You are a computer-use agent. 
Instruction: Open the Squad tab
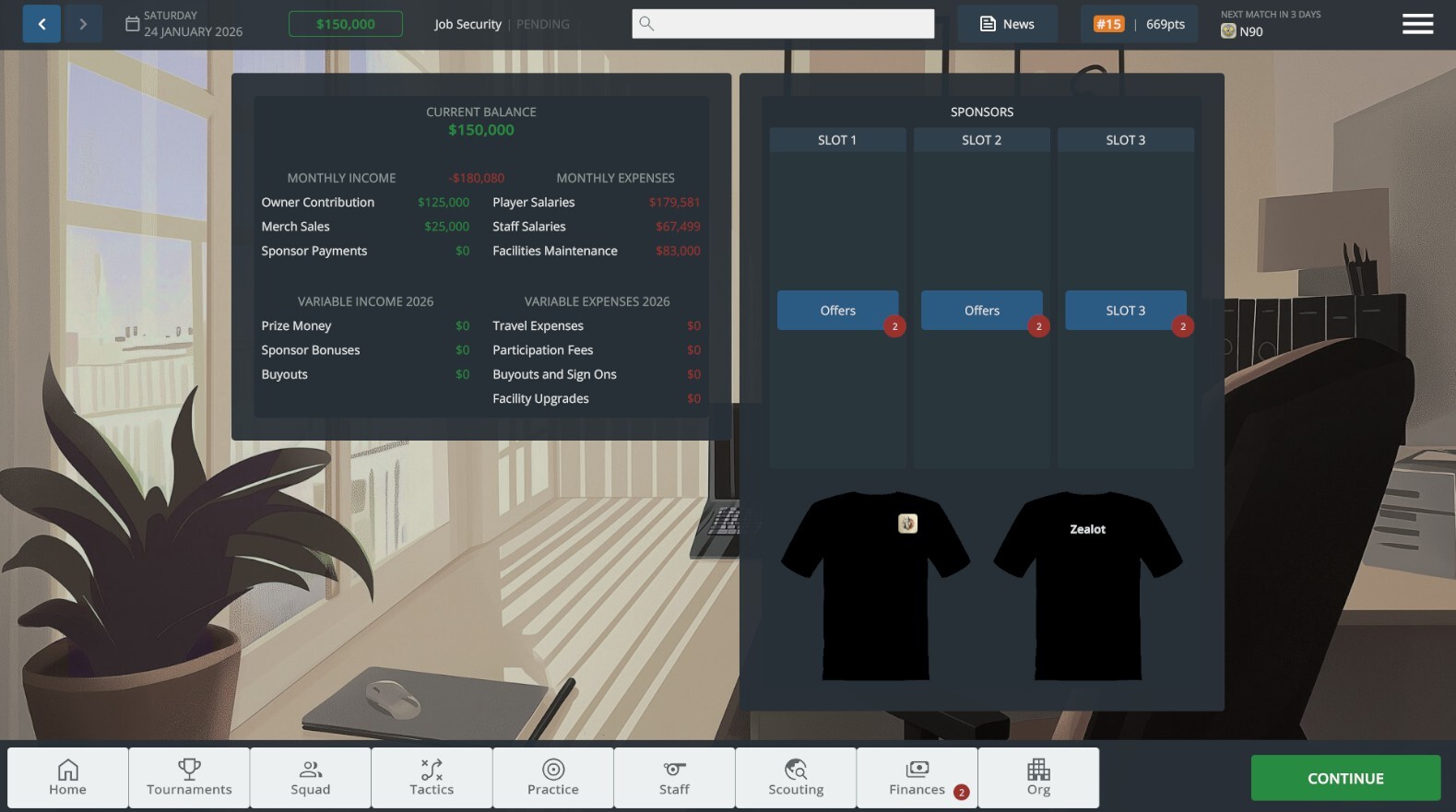tap(311, 778)
